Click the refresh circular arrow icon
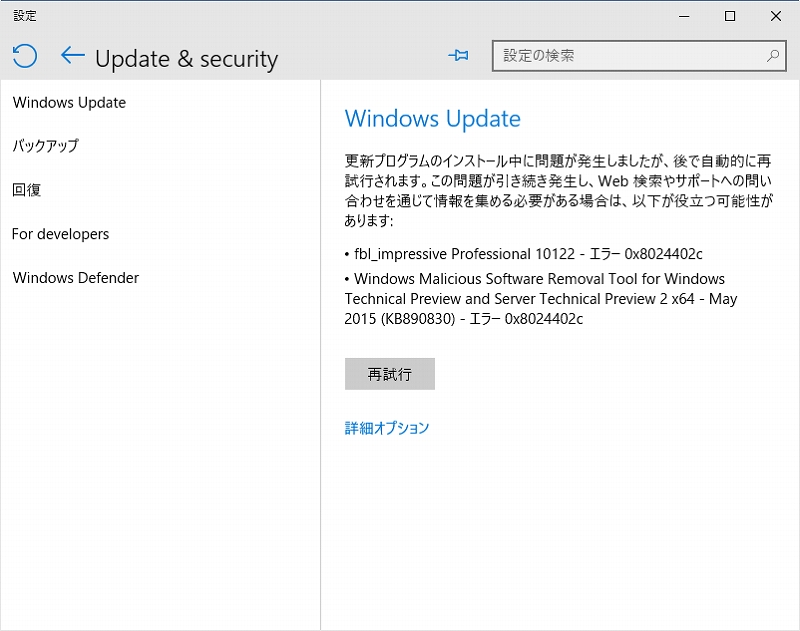Image resolution: width=800 pixels, height=631 pixels. [x=24, y=56]
